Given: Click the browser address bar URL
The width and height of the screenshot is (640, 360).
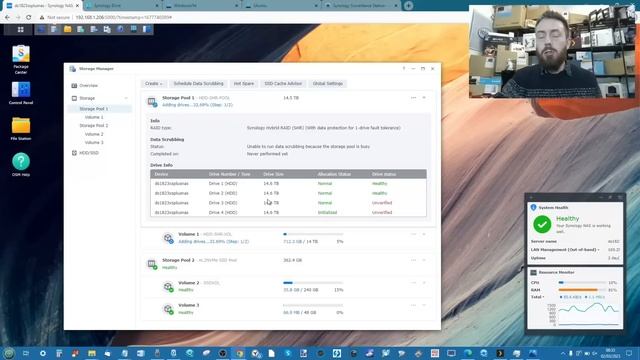Looking at the screenshot, I should coord(123,18).
